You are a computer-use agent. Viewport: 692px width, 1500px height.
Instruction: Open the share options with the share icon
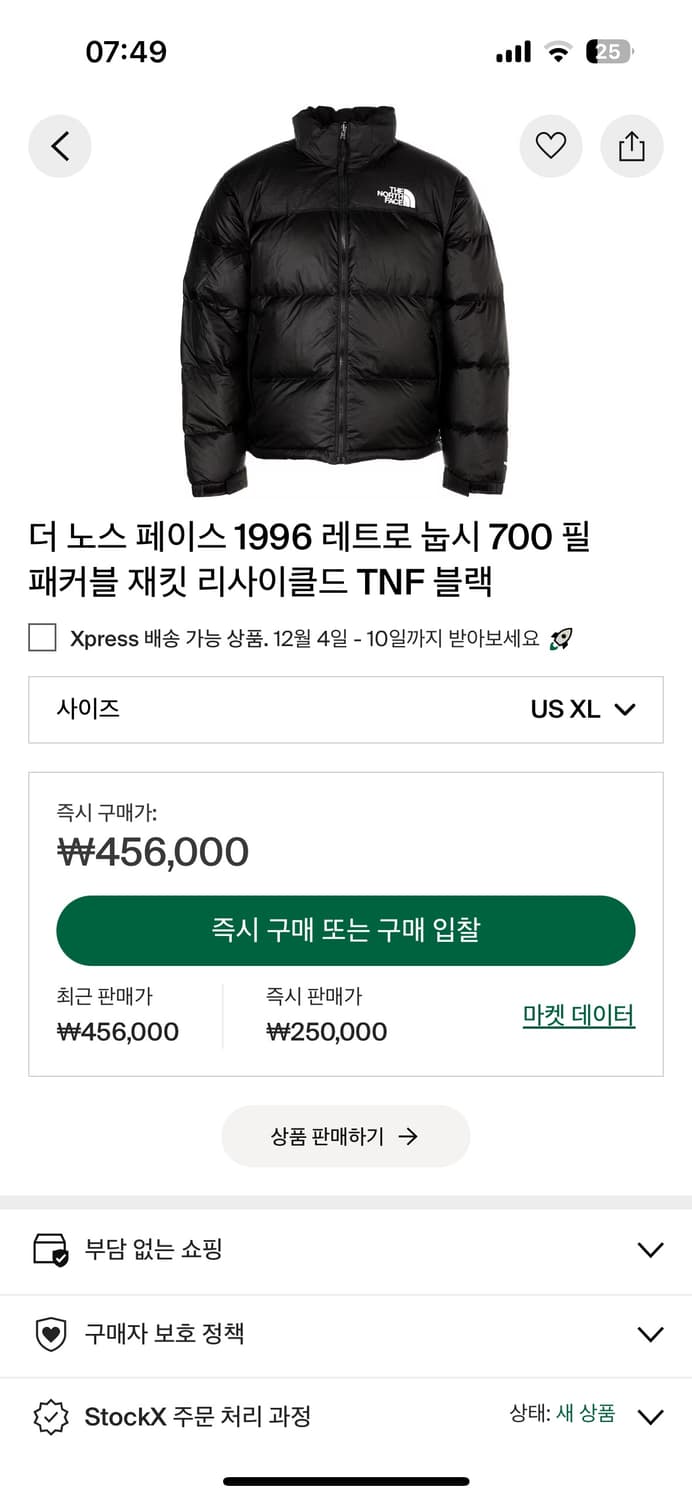click(631, 146)
